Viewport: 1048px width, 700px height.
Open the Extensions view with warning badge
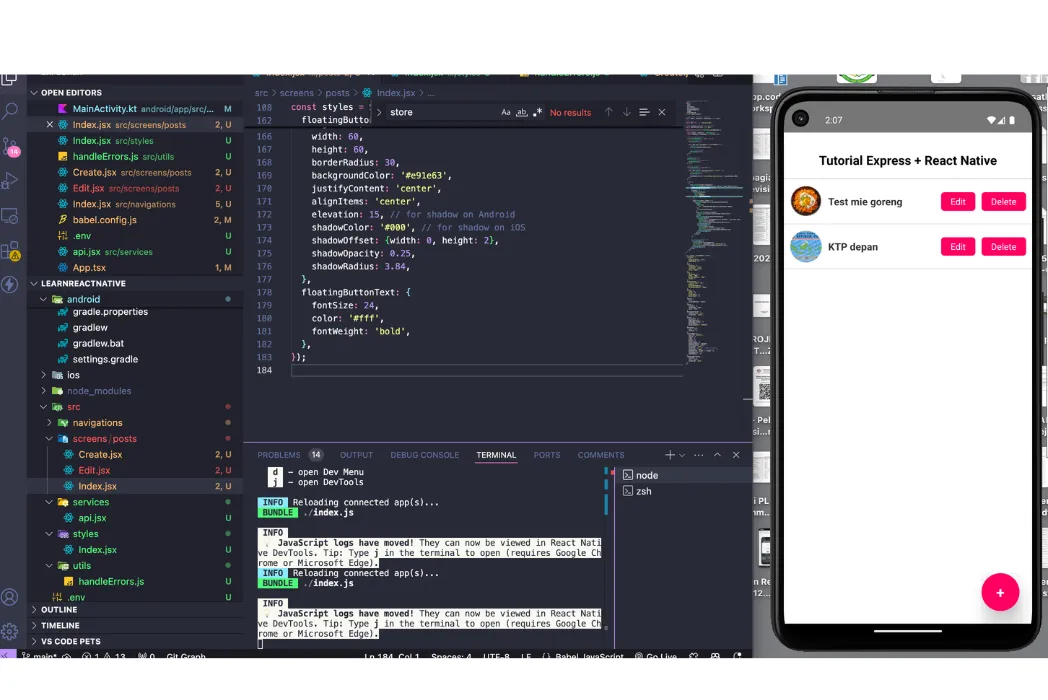pyautogui.click(x=10, y=251)
